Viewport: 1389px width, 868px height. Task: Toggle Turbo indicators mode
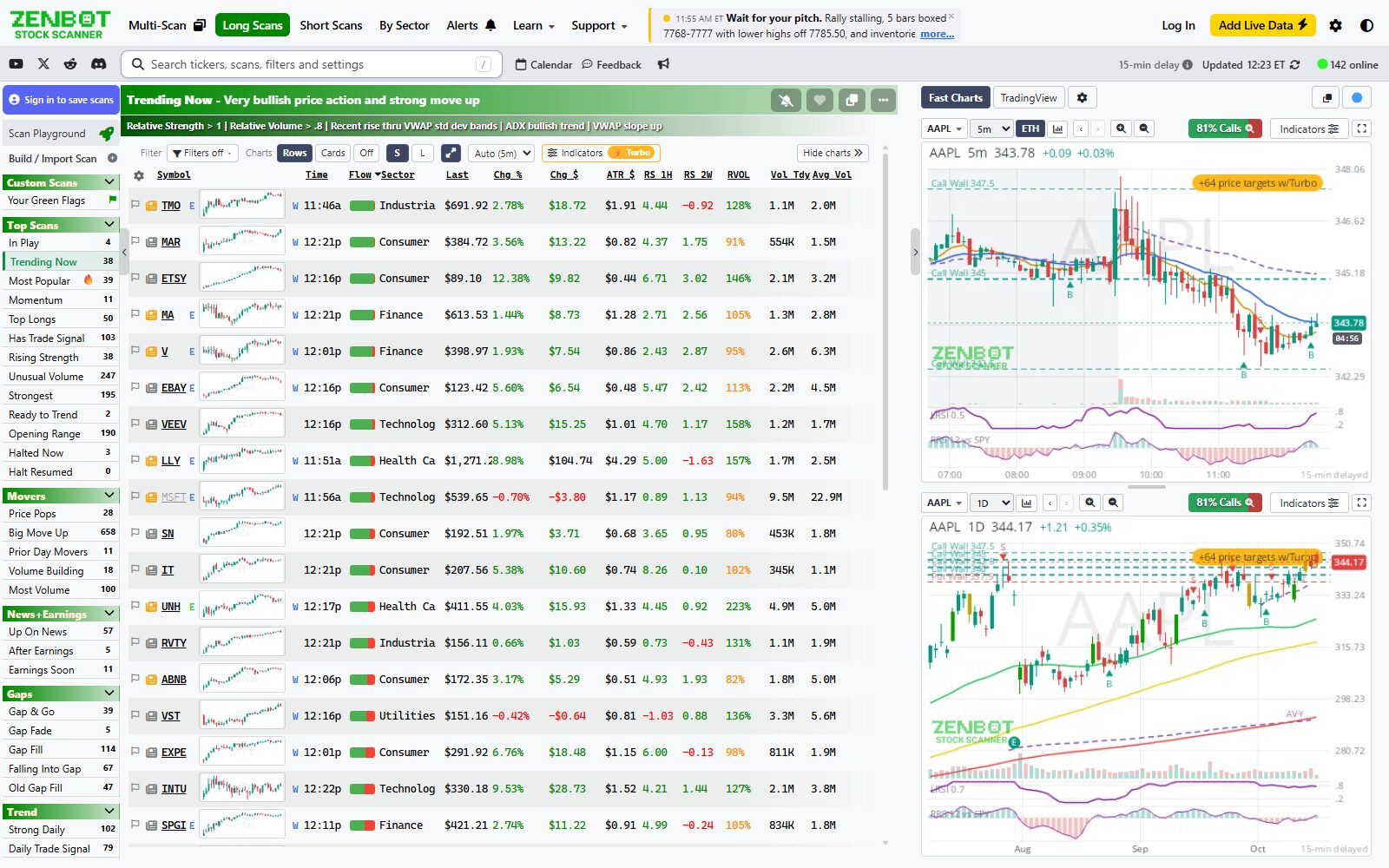[x=633, y=153]
